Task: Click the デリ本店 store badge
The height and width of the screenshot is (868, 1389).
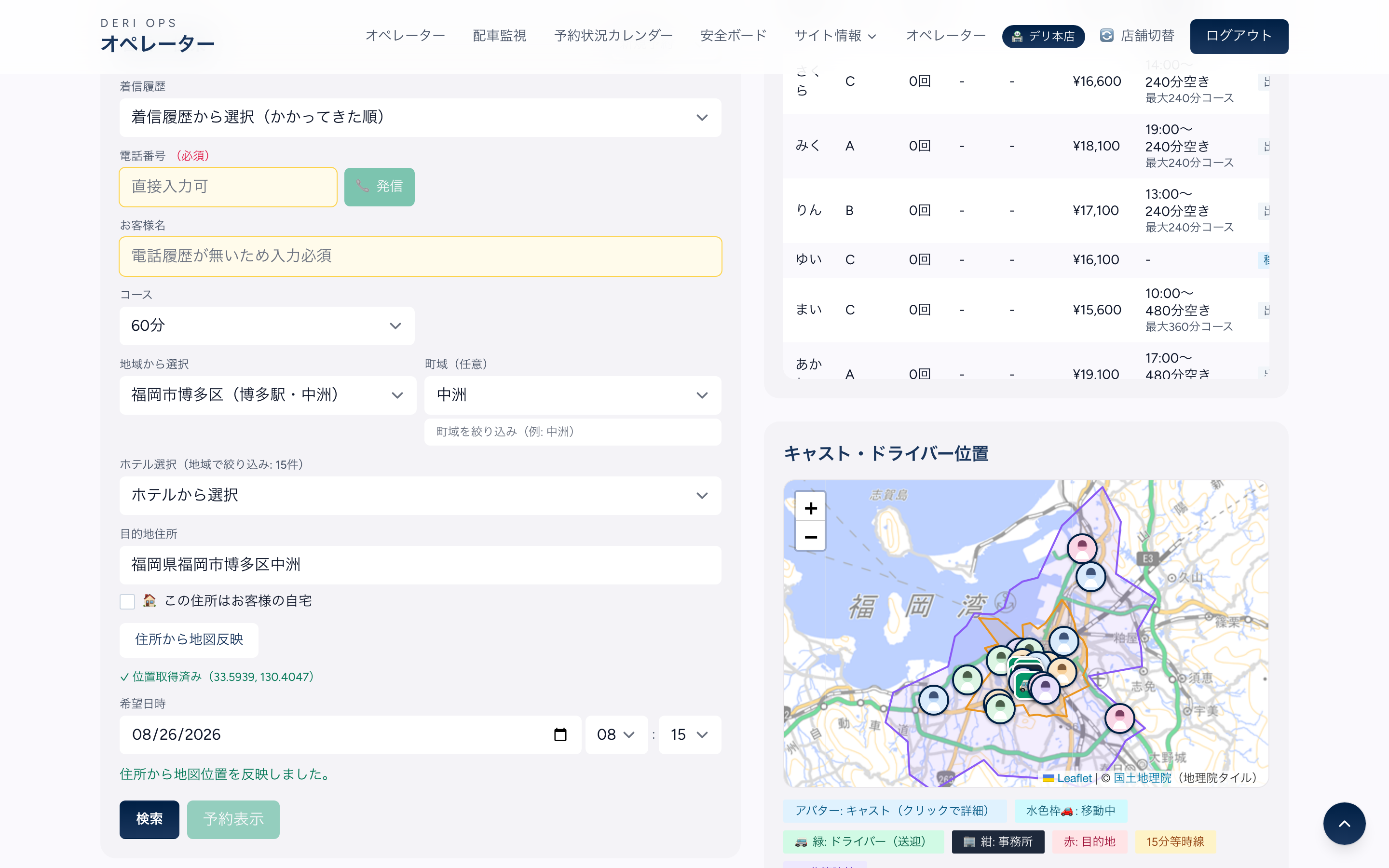Action: coord(1043,36)
